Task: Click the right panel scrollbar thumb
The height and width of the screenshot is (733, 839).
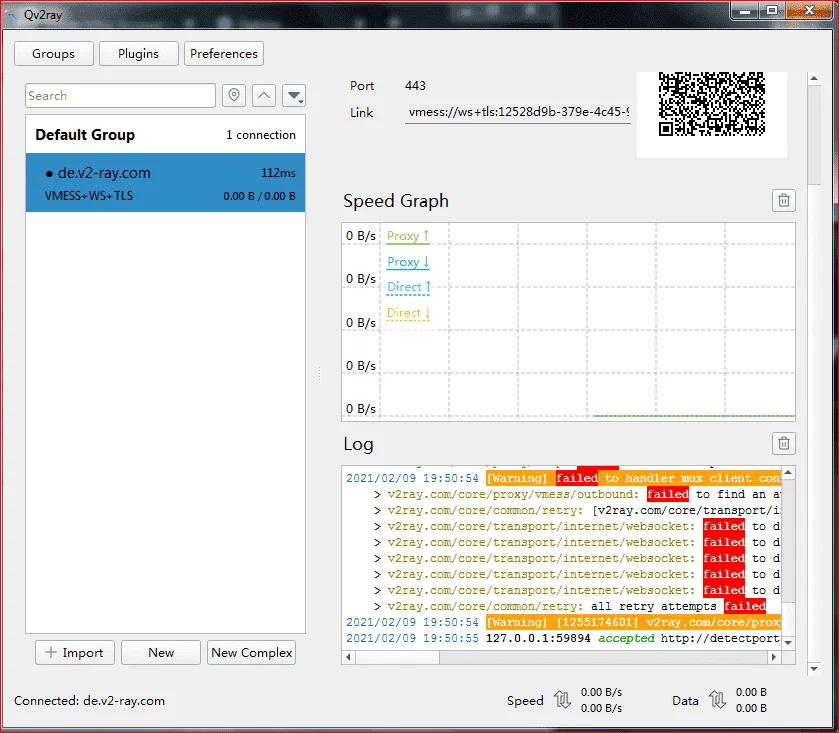Action: click(x=814, y=135)
